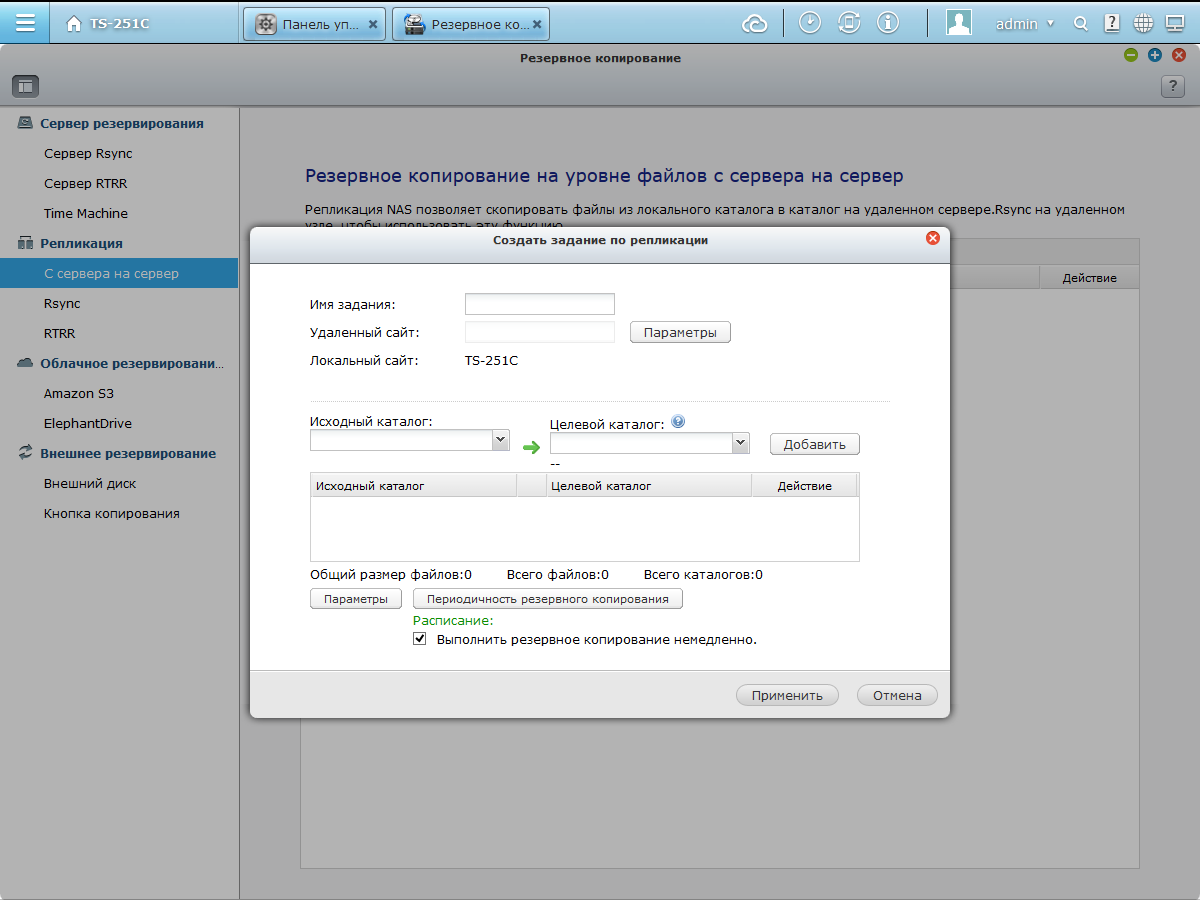Toggle the sidebar panel icon
This screenshot has height=900, width=1200.
(x=25, y=86)
